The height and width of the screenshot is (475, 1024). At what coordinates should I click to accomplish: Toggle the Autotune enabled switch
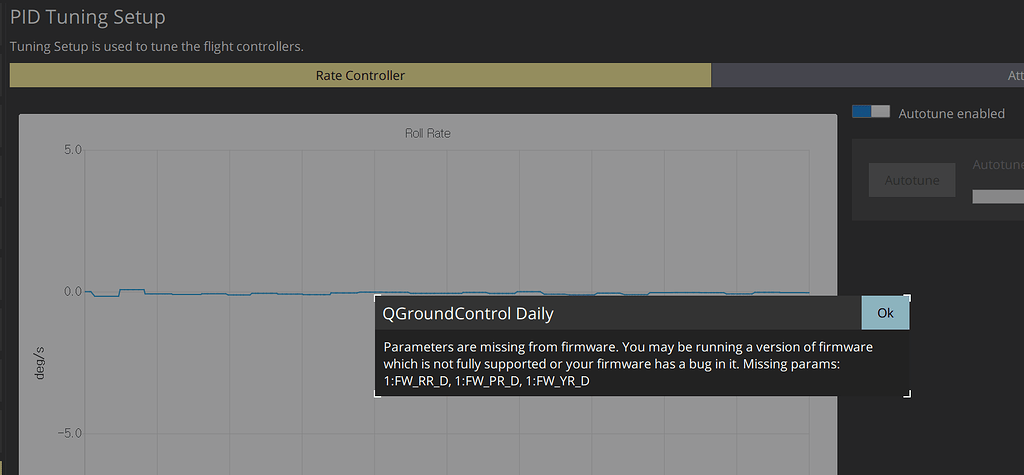tap(871, 112)
